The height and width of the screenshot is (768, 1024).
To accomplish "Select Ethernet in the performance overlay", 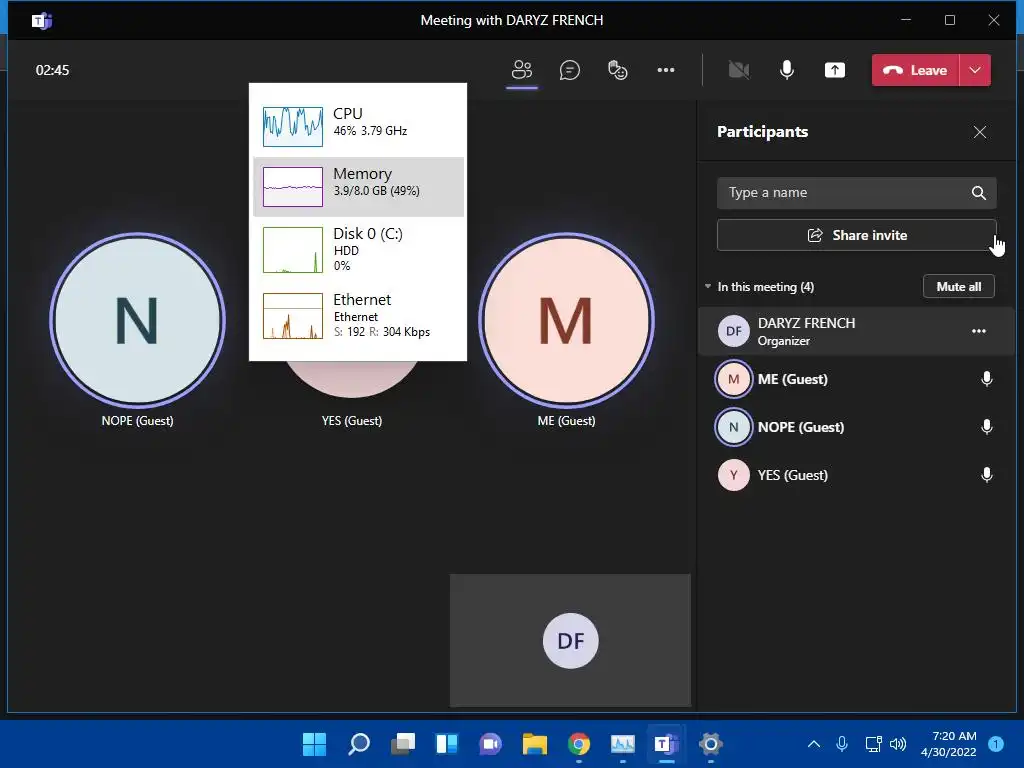I will [x=358, y=316].
